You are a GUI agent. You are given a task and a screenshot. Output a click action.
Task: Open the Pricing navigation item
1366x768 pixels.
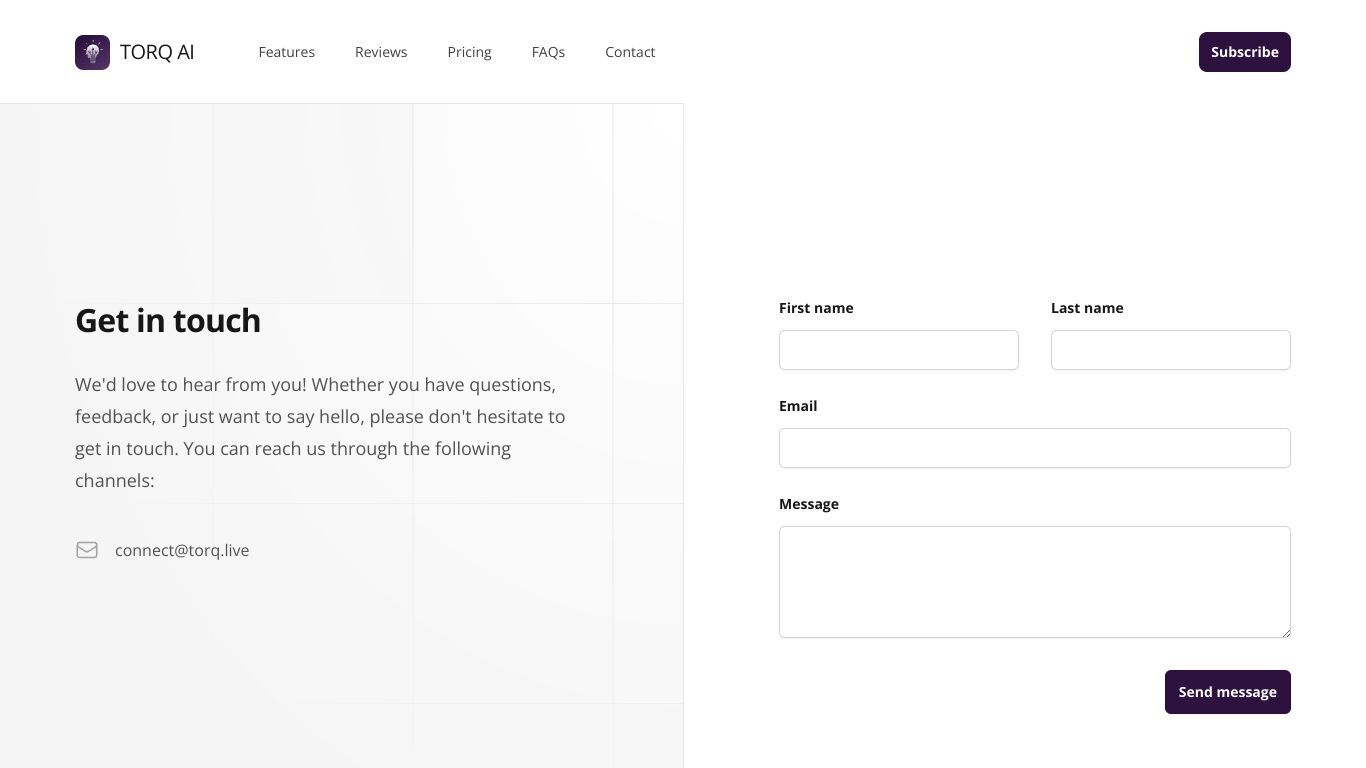click(469, 52)
